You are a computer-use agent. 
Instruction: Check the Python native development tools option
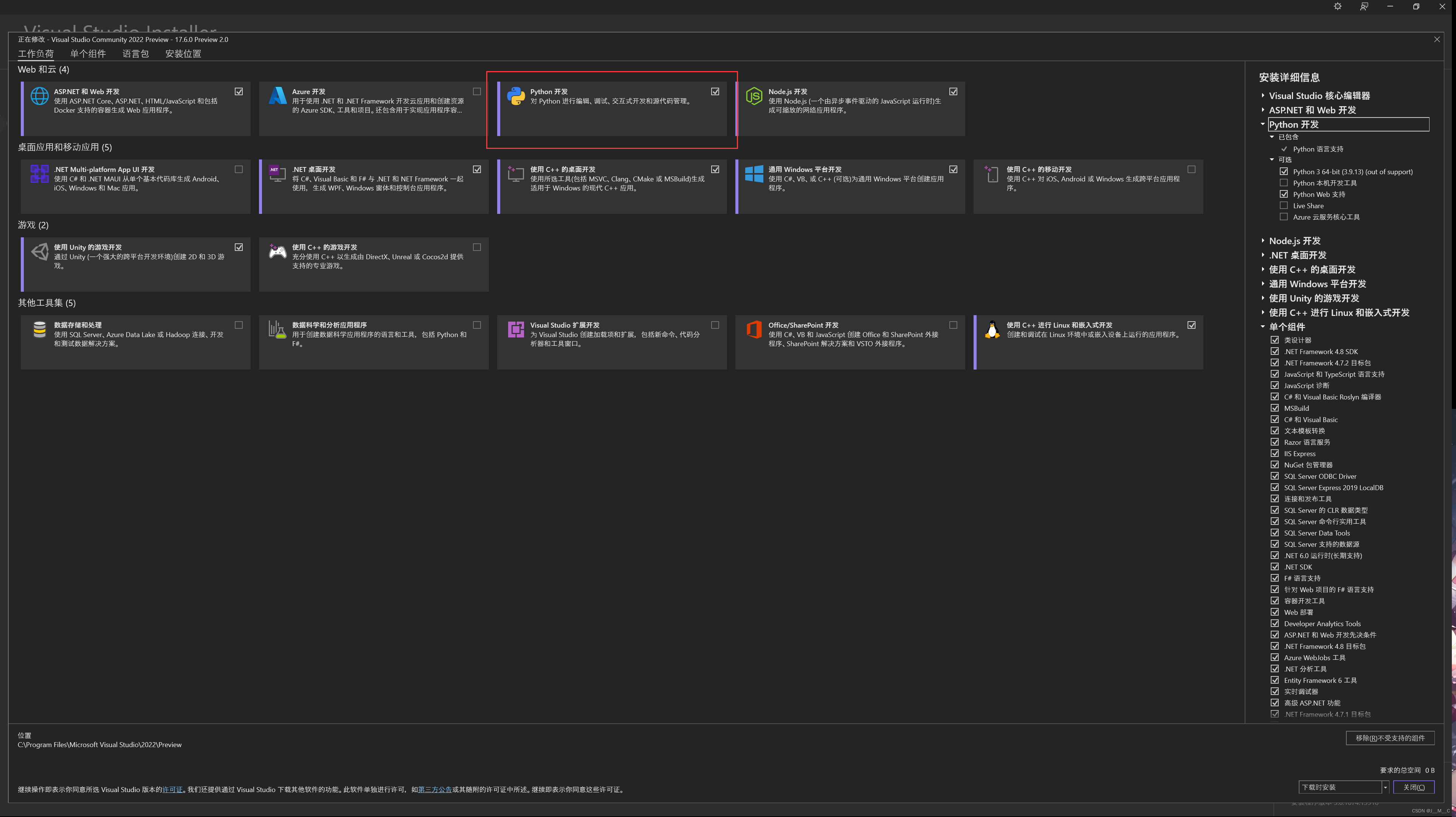1284,183
